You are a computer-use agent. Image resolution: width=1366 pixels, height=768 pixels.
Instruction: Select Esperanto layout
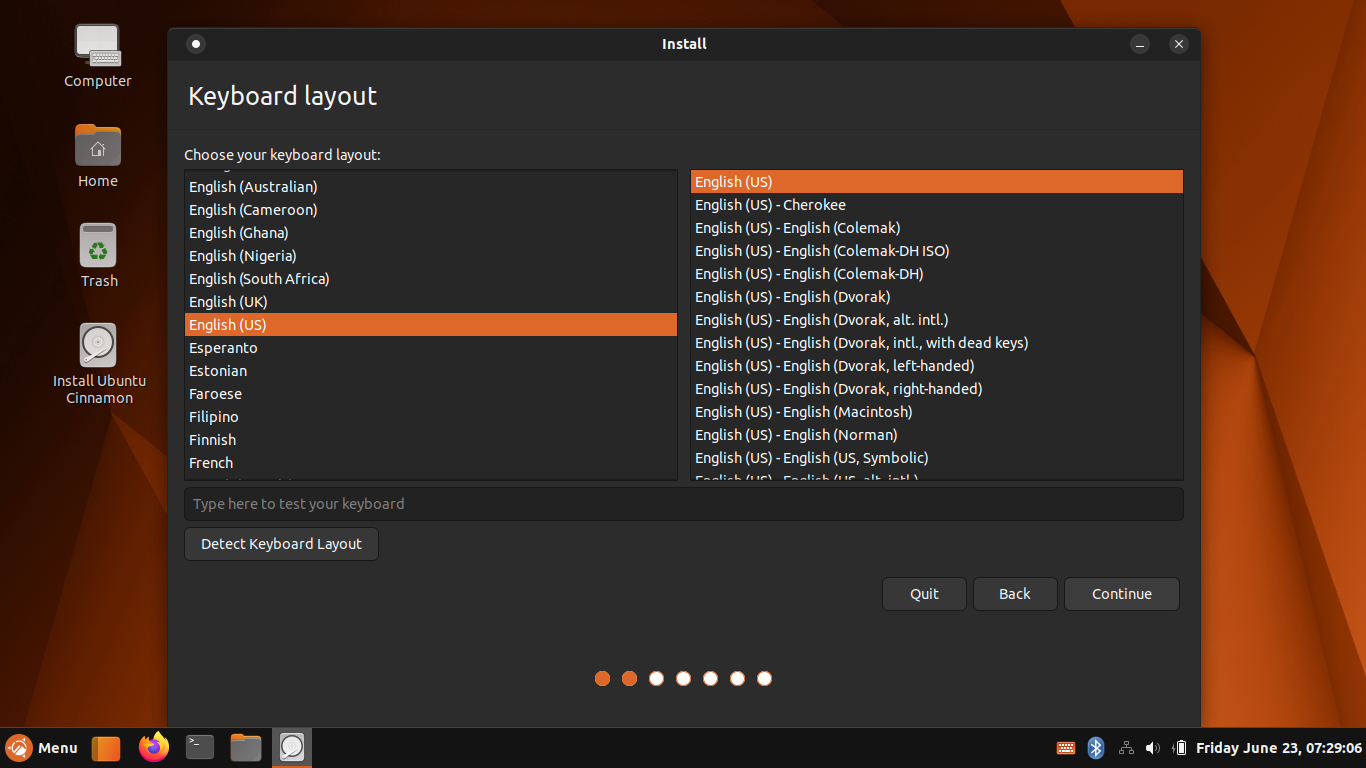(431, 348)
